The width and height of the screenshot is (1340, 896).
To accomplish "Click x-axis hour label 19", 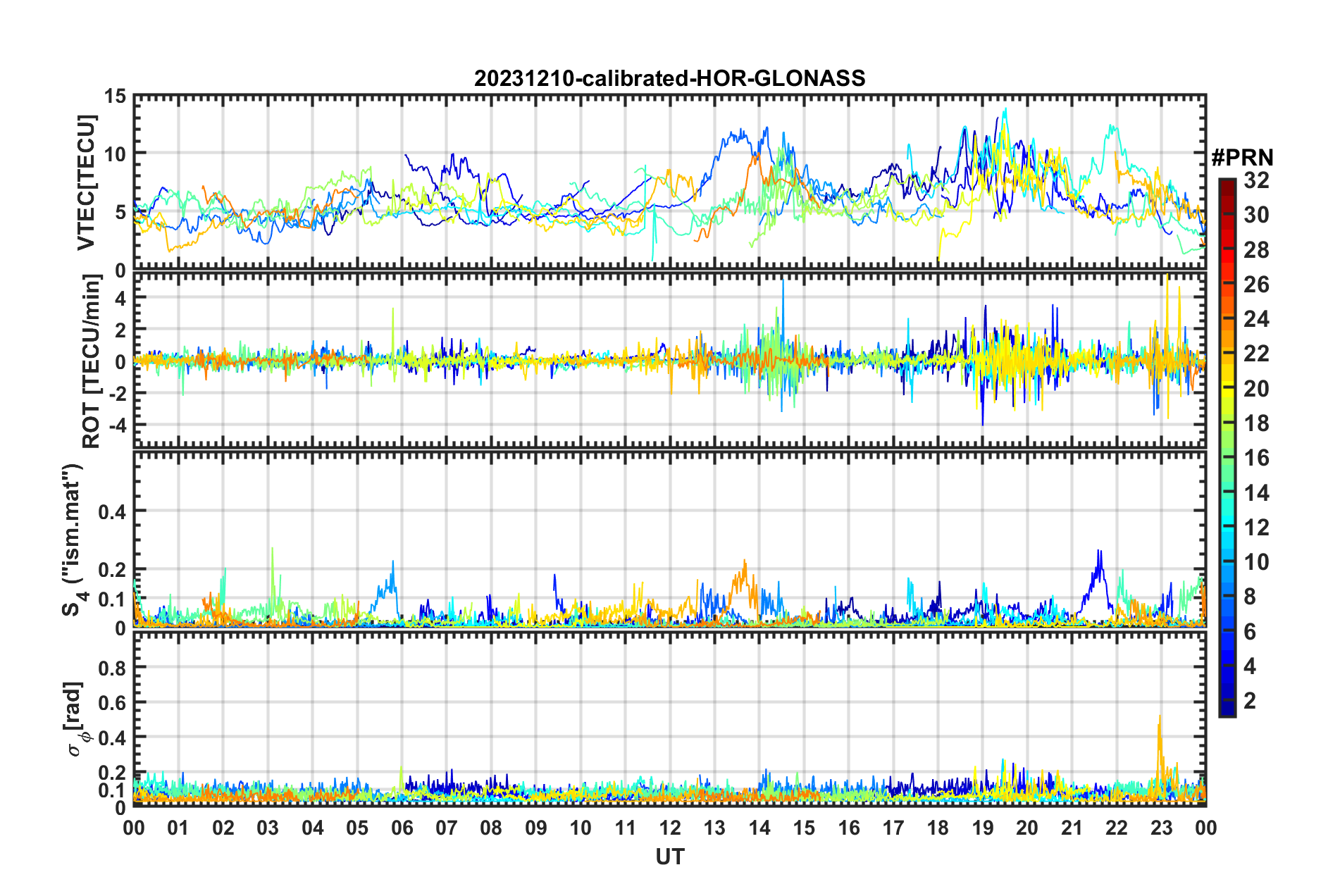I will click(x=983, y=828).
